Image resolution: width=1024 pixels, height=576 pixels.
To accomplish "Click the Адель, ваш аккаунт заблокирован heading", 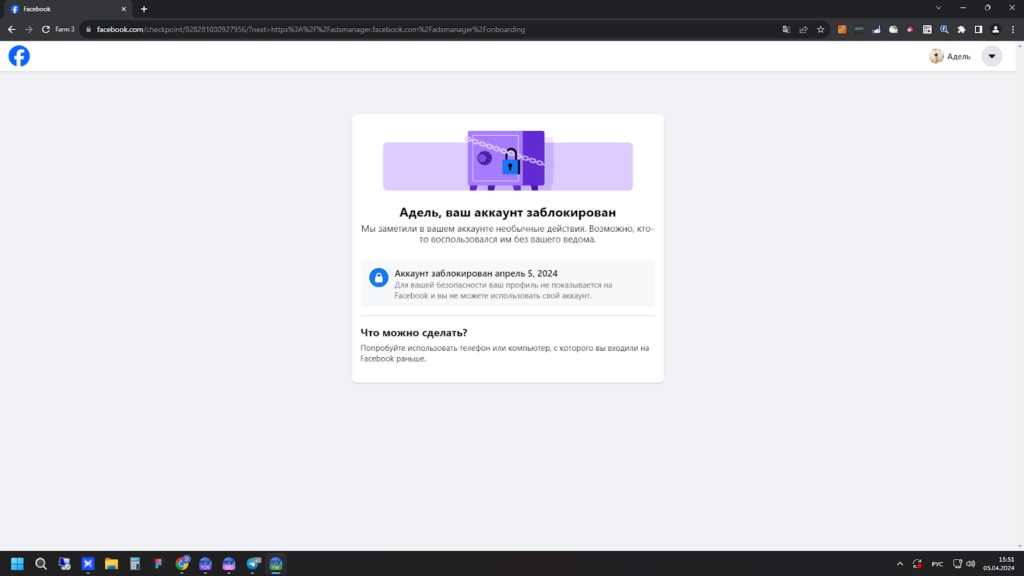I will (507, 212).
